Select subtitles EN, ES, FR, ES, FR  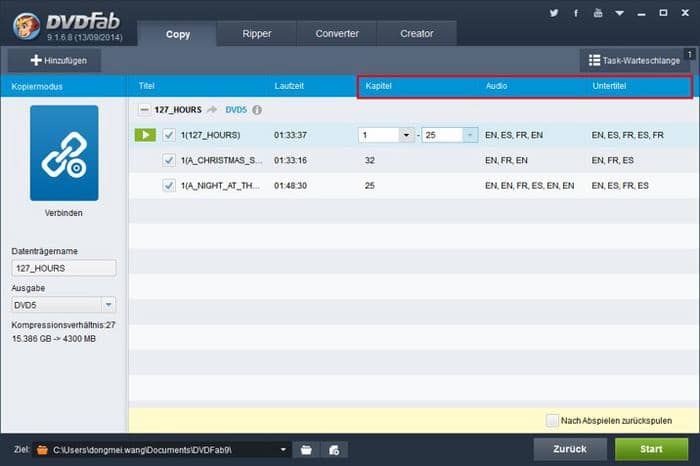click(x=628, y=135)
